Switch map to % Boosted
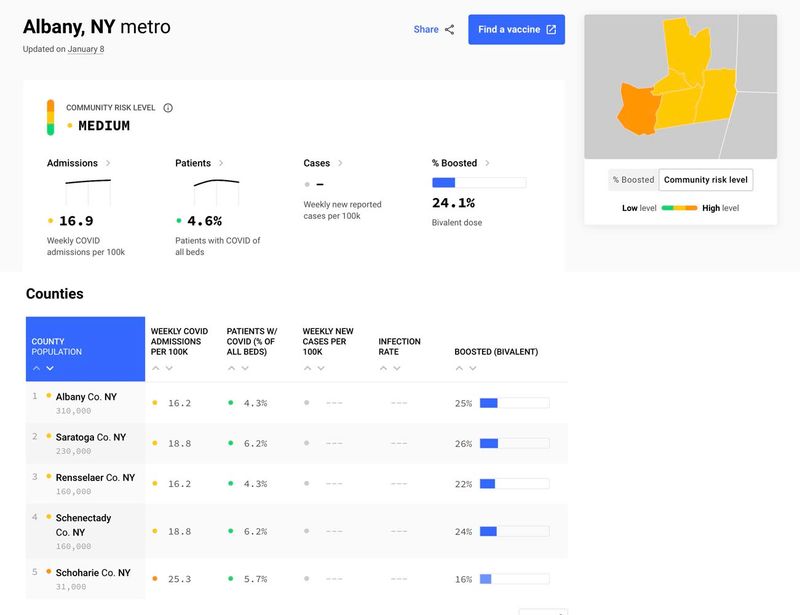This screenshot has height=615, width=800. click(x=633, y=180)
